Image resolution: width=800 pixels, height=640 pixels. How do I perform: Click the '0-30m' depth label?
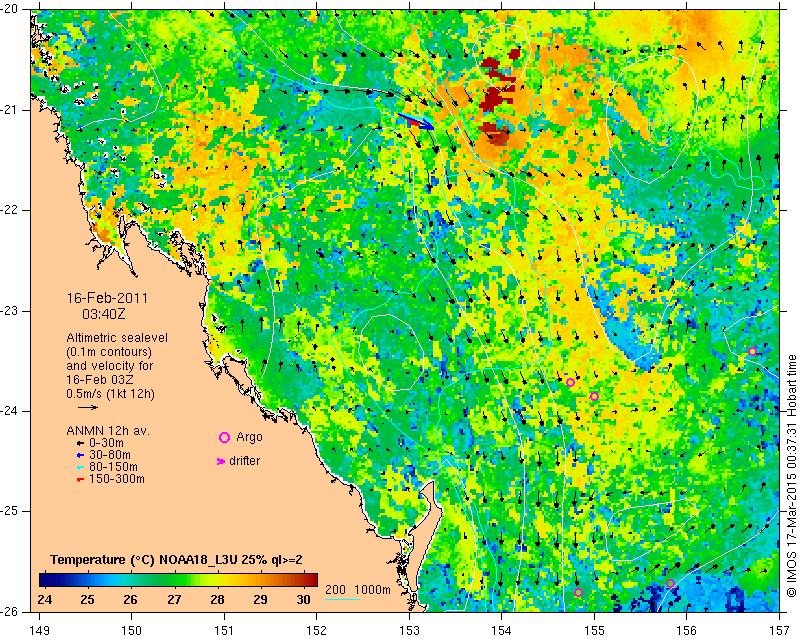[x=106, y=443]
